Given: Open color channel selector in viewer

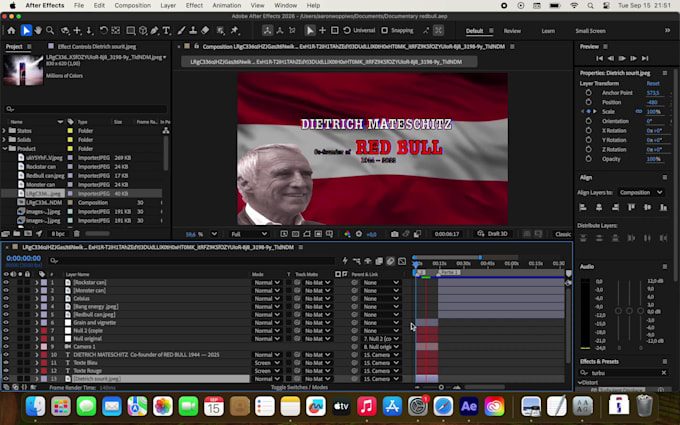Looking at the screenshot, I should click(347, 234).
